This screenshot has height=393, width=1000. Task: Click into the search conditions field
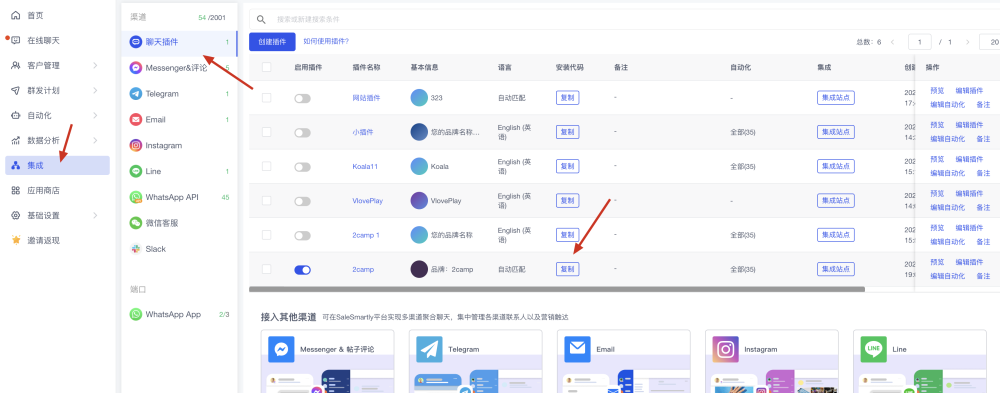click(x=625, y=20)
